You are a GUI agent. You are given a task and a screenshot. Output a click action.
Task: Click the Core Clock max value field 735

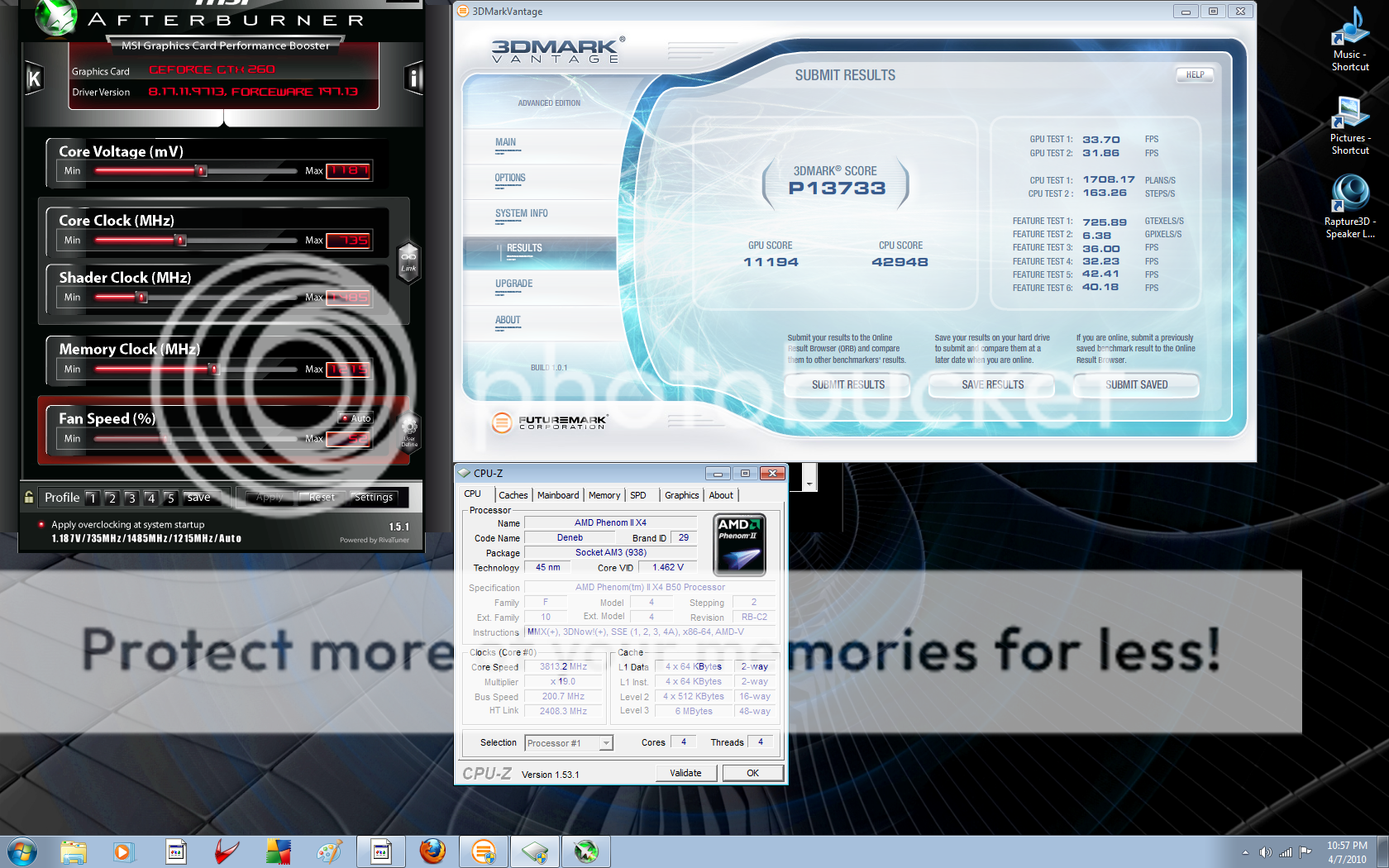pyautogui.click(x=348, y=241)
